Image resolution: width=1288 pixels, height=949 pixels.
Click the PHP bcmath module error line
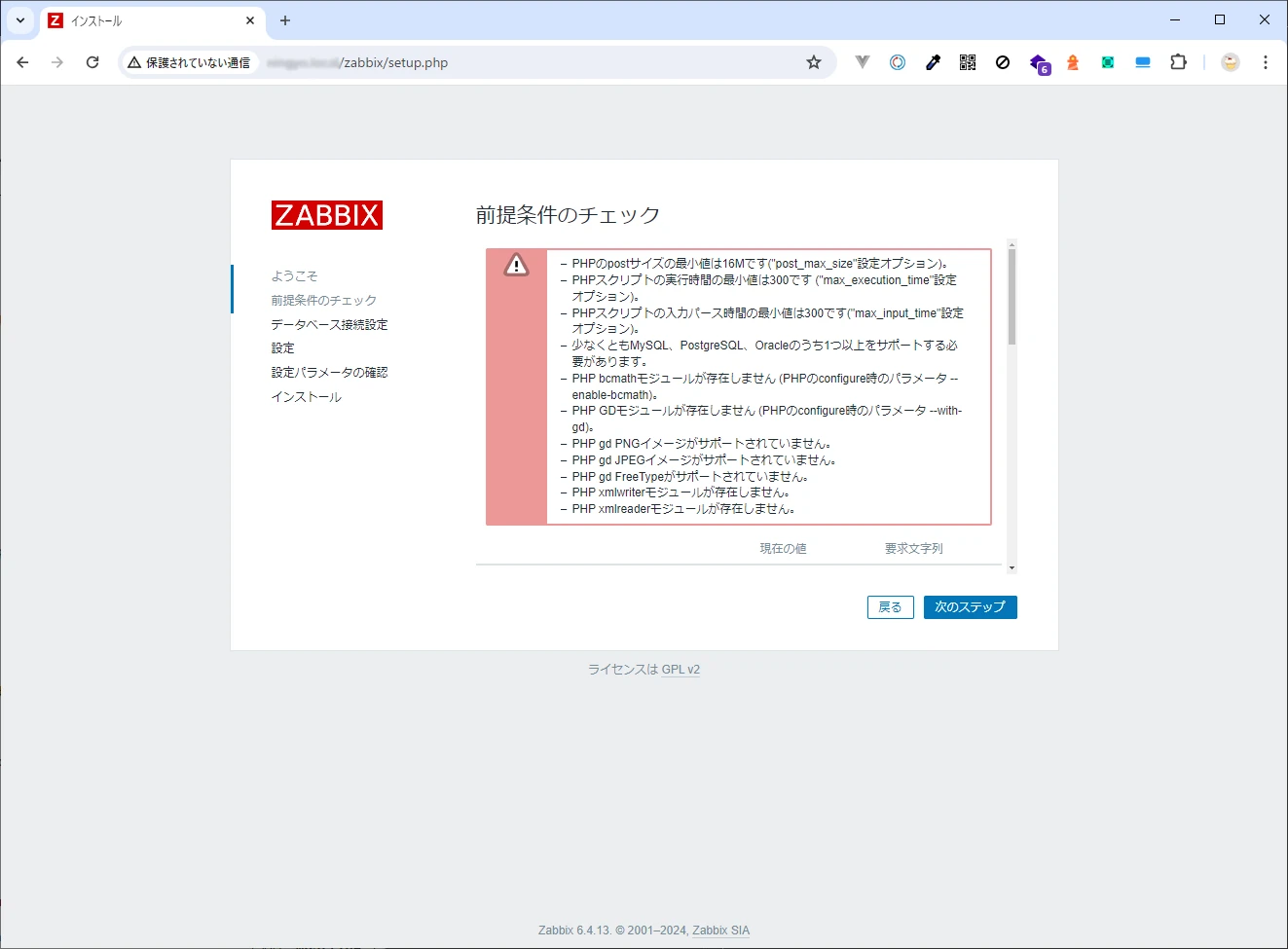(764, 386)
